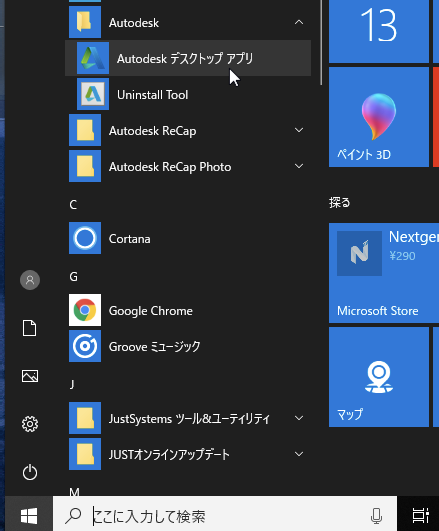
Task: Click the Nextgen app thumbnail in Store tile
Action: tap(359, 253)
